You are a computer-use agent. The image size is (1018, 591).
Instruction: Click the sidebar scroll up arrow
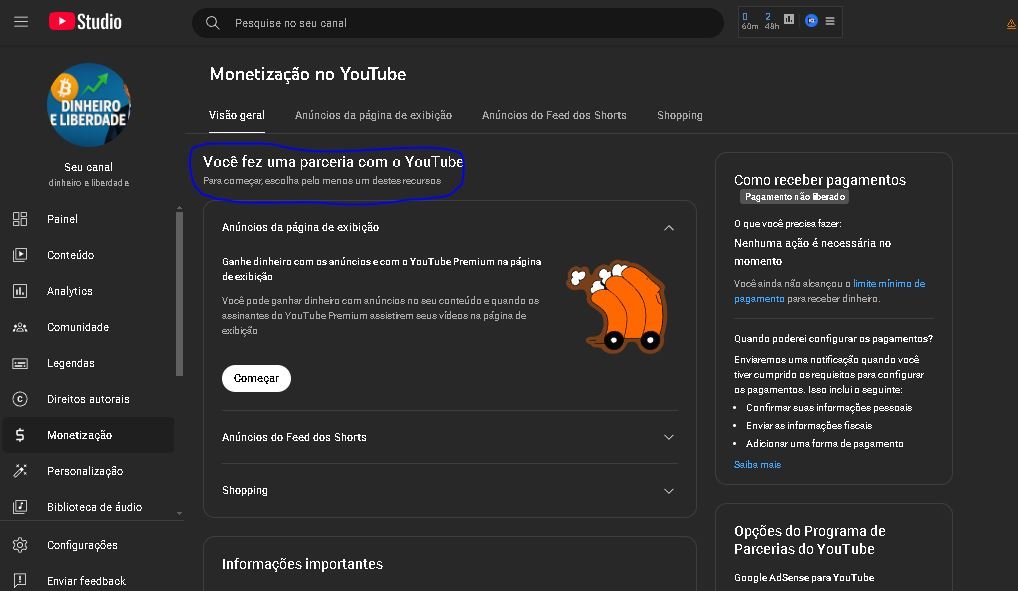tap(179, 208)
